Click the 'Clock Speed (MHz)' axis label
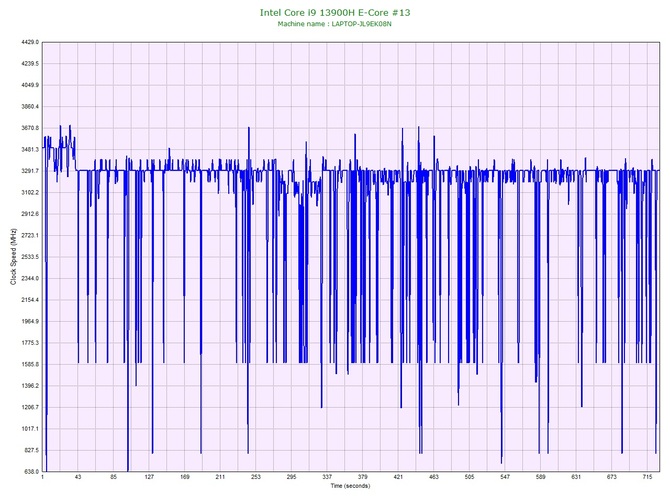Viewport: 670px width, 503px height. pos(13,256)
